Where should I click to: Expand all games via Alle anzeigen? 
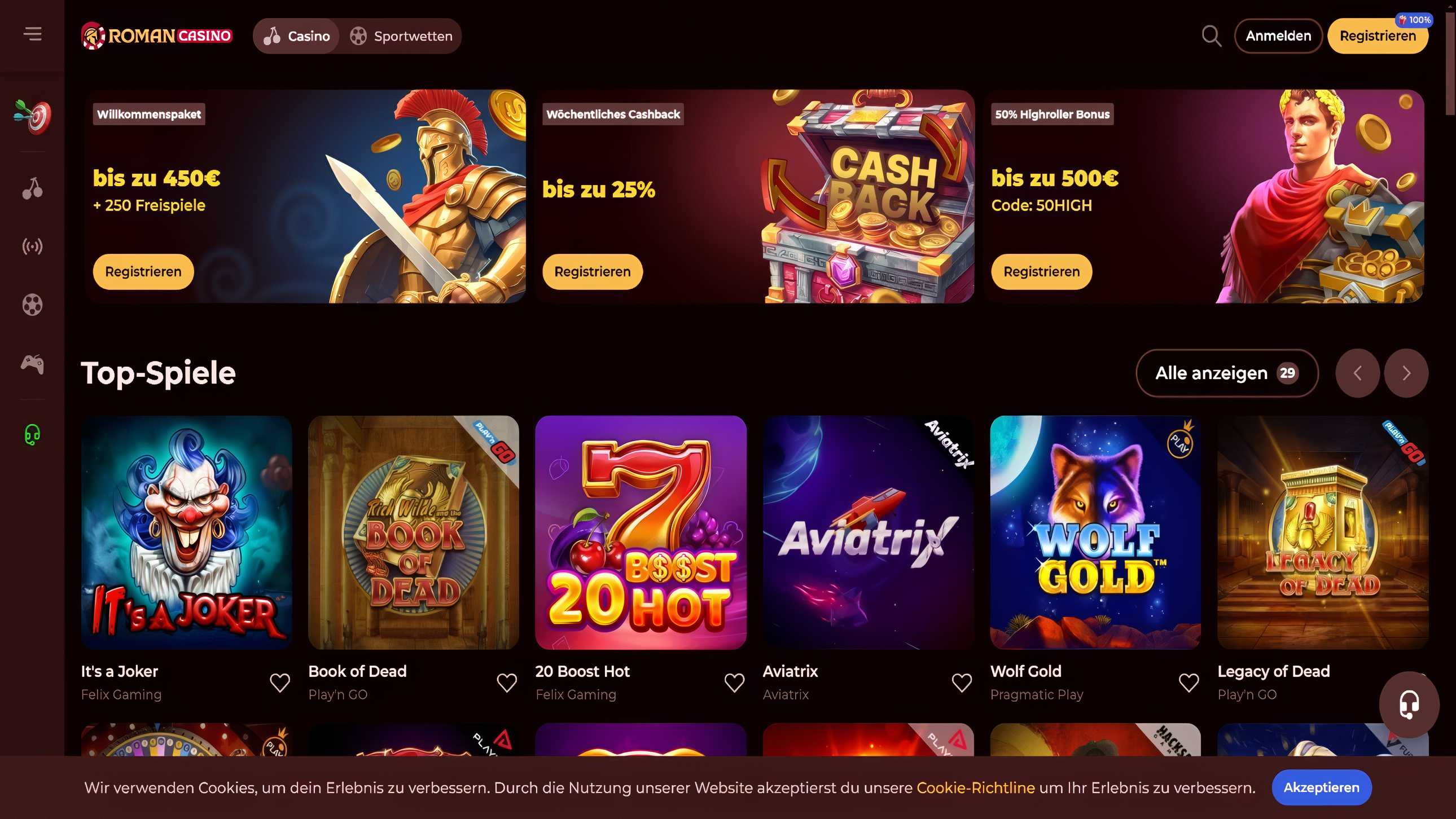click(x=1227, y=373)
